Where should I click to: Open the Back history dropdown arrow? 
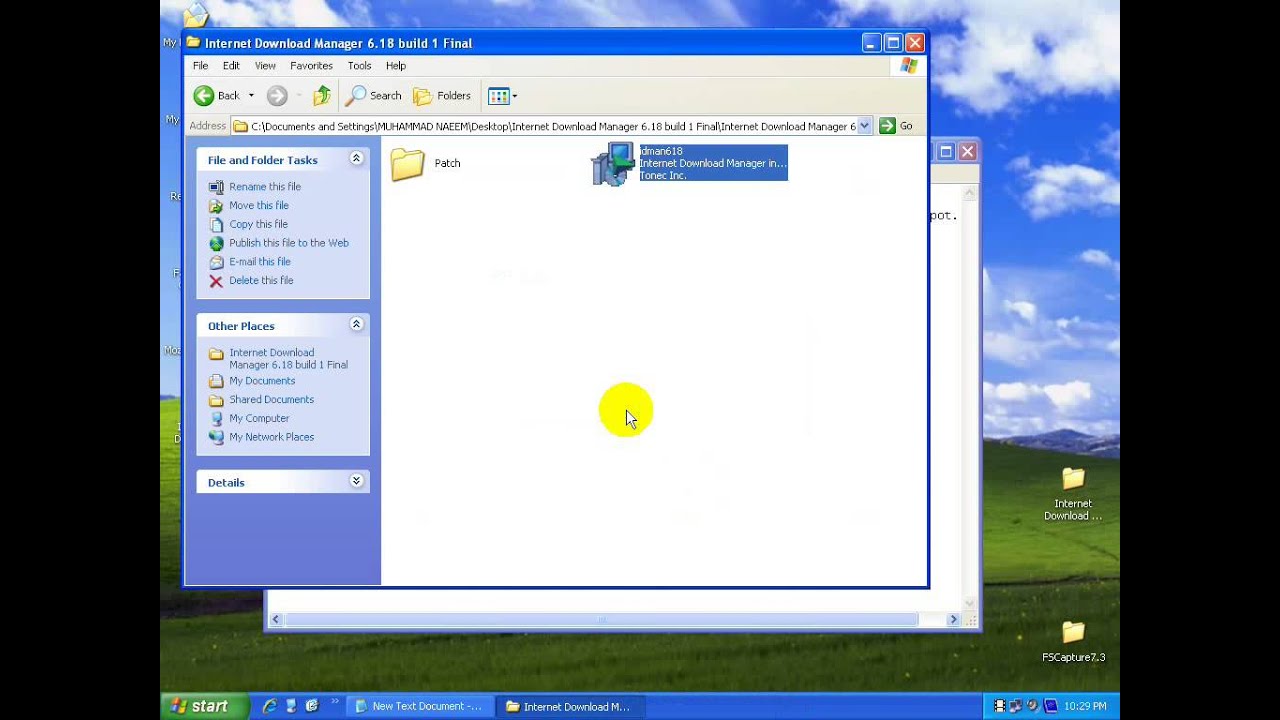(x=251, y=96)
